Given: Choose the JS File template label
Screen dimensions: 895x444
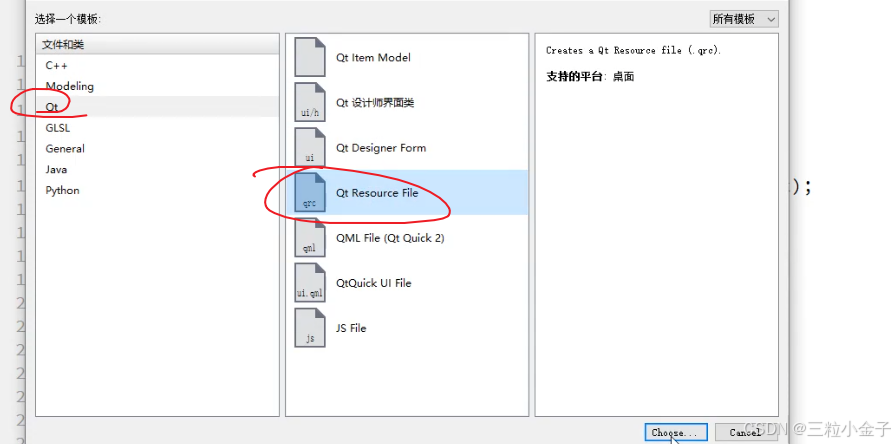Looking at the screenshot, I should [x=350, y=328].
